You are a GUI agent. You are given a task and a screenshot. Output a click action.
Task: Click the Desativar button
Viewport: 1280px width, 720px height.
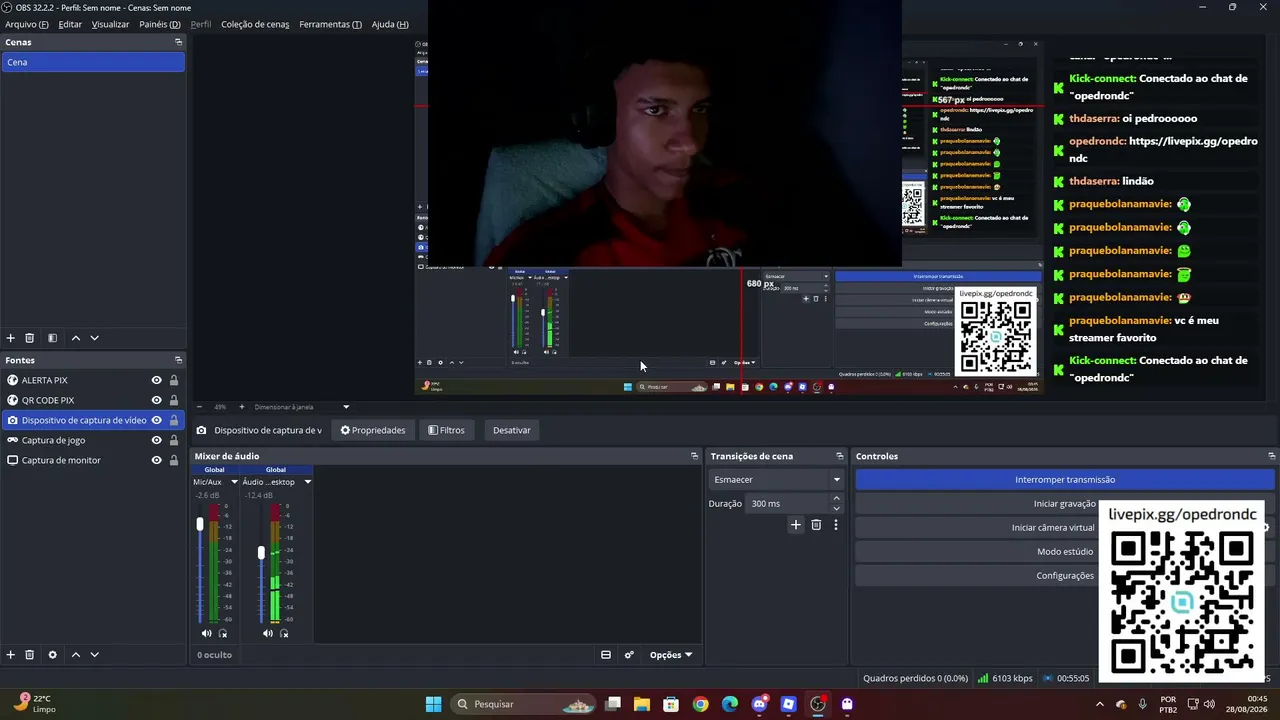click(x=512, y=430)
